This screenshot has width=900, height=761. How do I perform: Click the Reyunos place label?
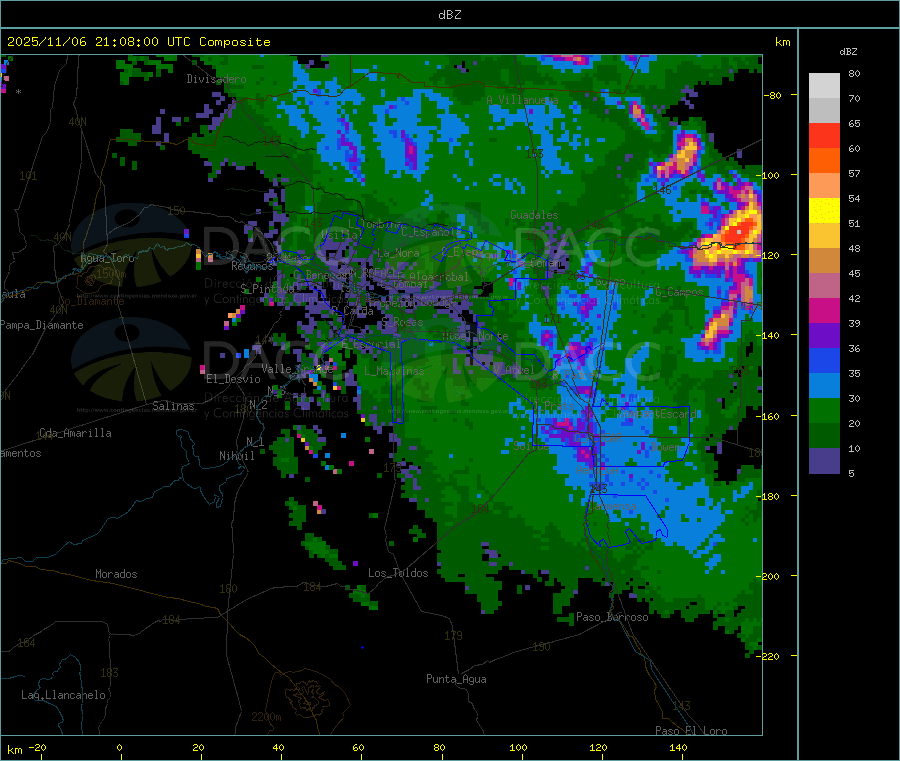coord(253,266)
